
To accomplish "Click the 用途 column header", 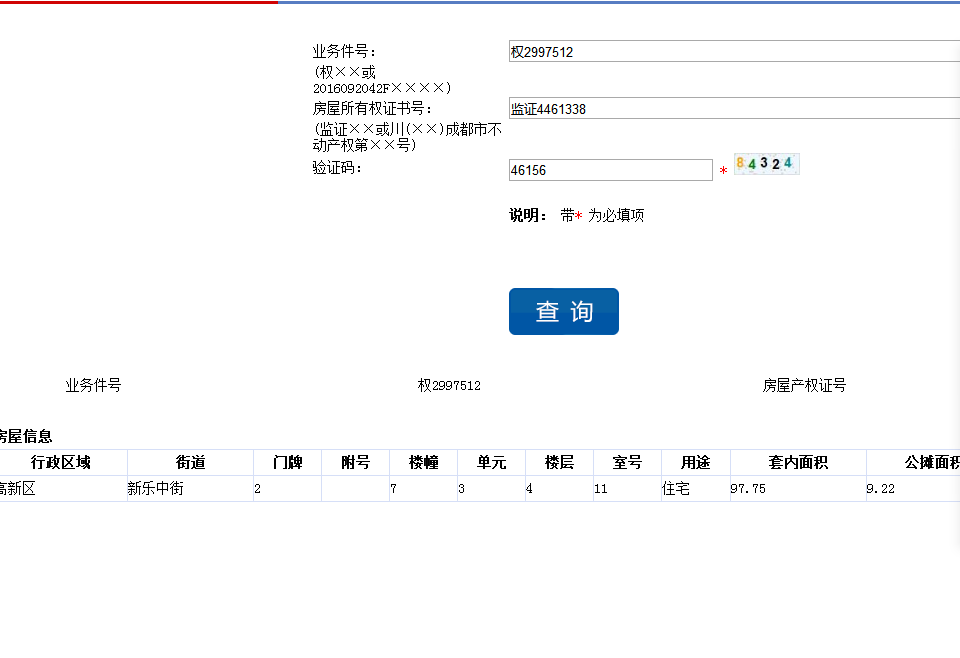I will click(695, 463).
